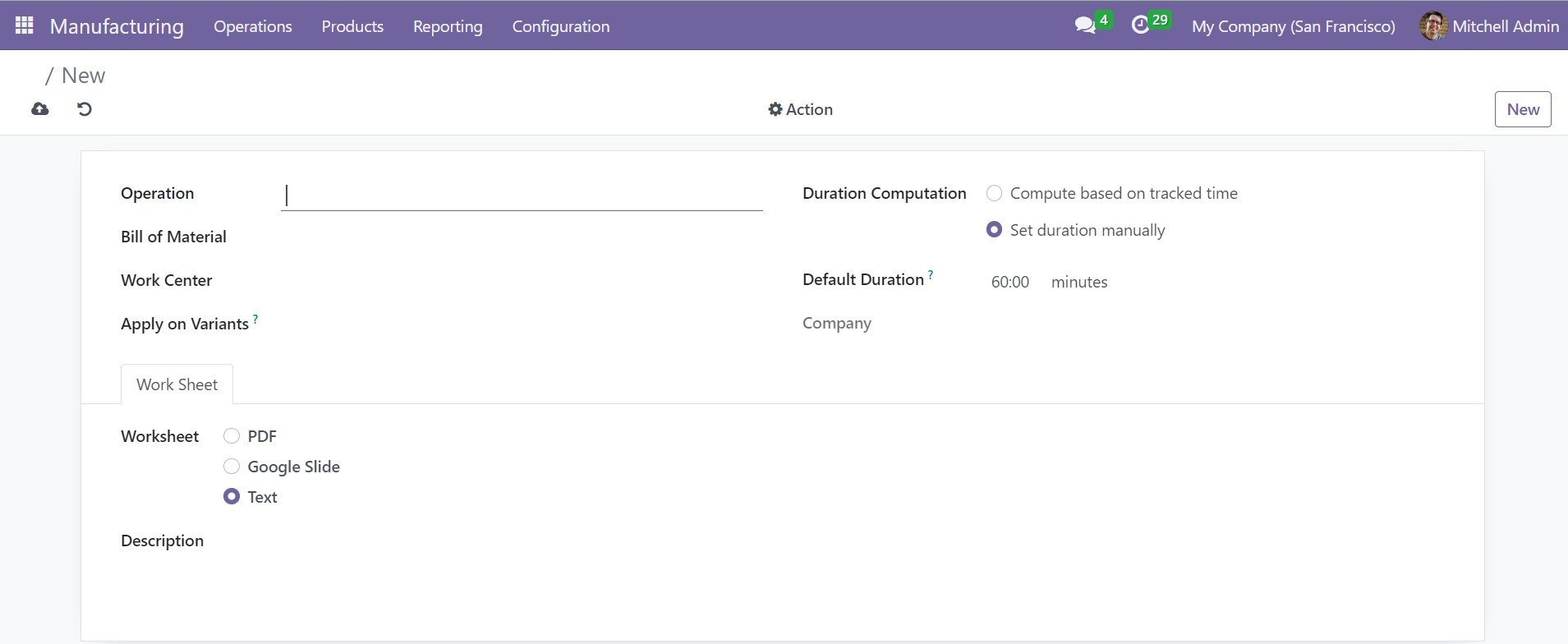Image resolution: width=1568 pixels, height=644 pixels.
Task: Choose Text worksheet type
Action: [232, 497]
